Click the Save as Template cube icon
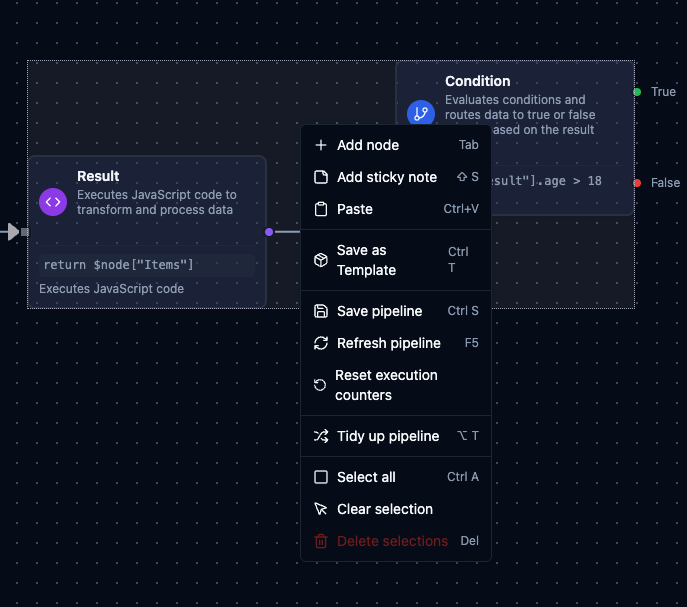Screen dimensions: 687x607 pyautogui.click(x=321, y=260)
